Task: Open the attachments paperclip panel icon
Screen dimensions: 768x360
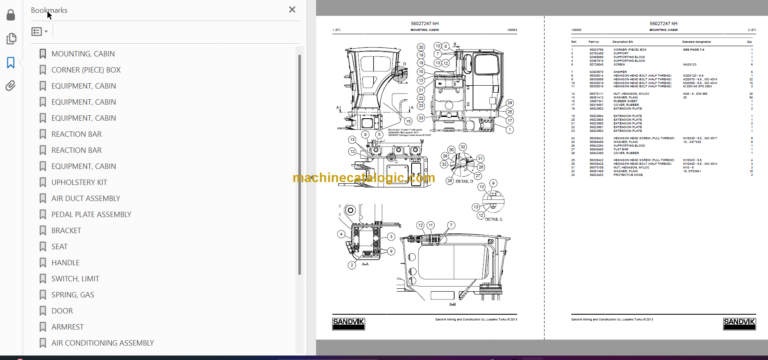Action: coord(10,86)
